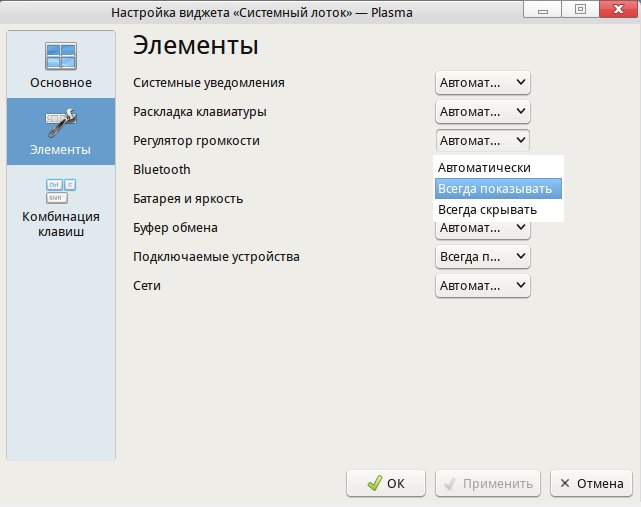
Task: Select Всегда показывать in the list
Action: pos(494,188)
